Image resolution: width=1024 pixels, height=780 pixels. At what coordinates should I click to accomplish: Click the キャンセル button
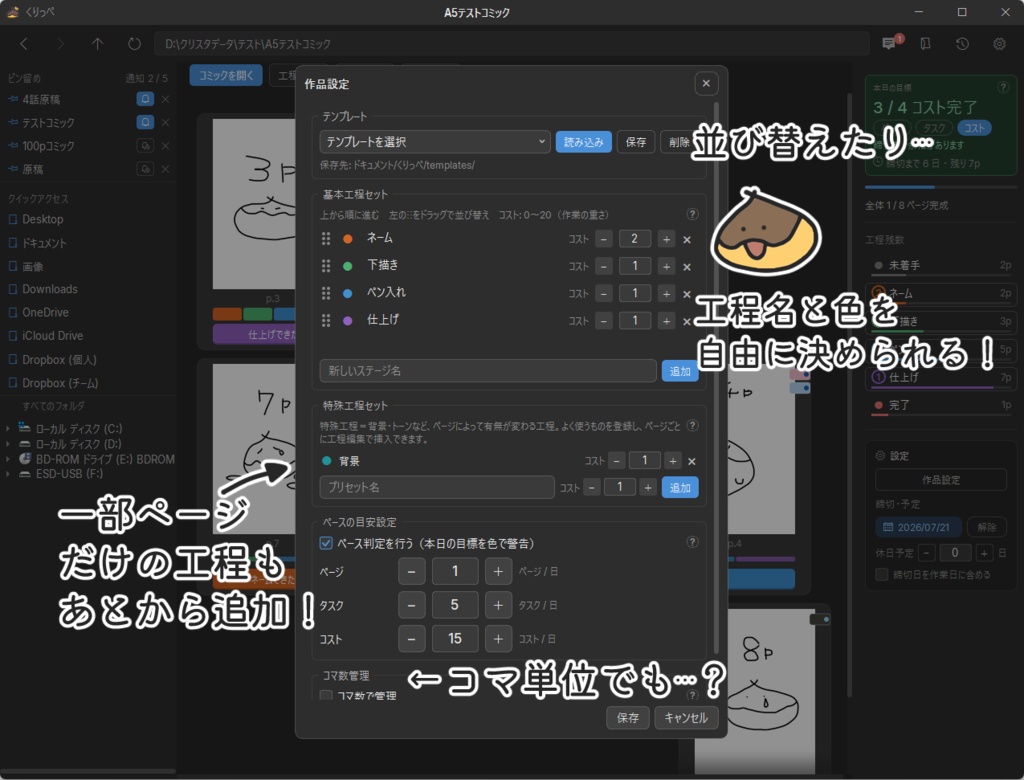[686, 717]
